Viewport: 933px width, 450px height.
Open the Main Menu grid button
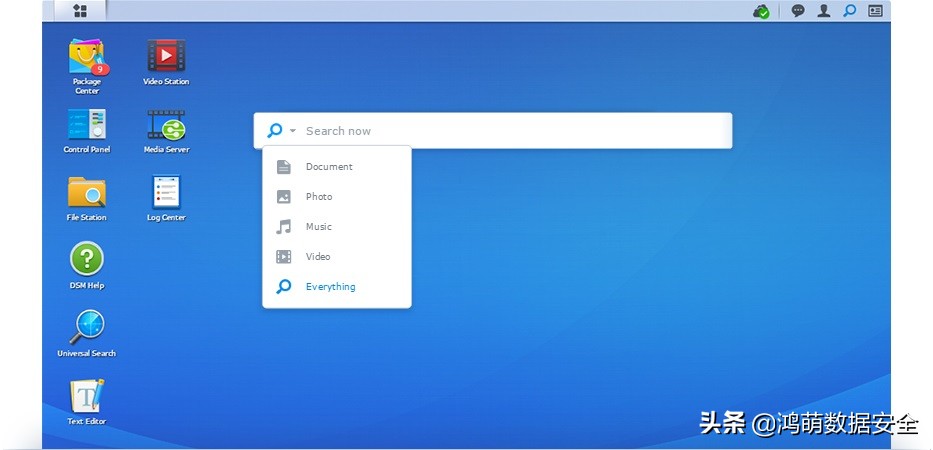coord(80,11)
